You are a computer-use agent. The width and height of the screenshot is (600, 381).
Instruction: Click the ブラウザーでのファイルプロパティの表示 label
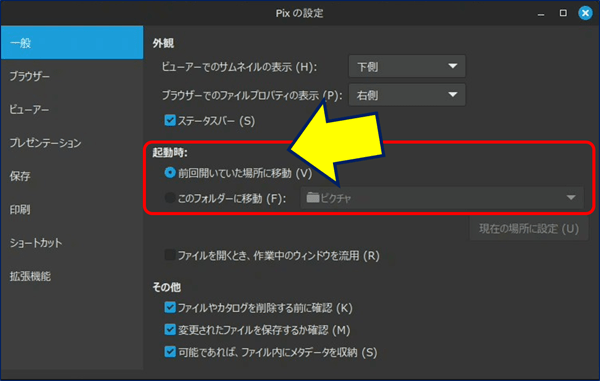tap(252, 95)
